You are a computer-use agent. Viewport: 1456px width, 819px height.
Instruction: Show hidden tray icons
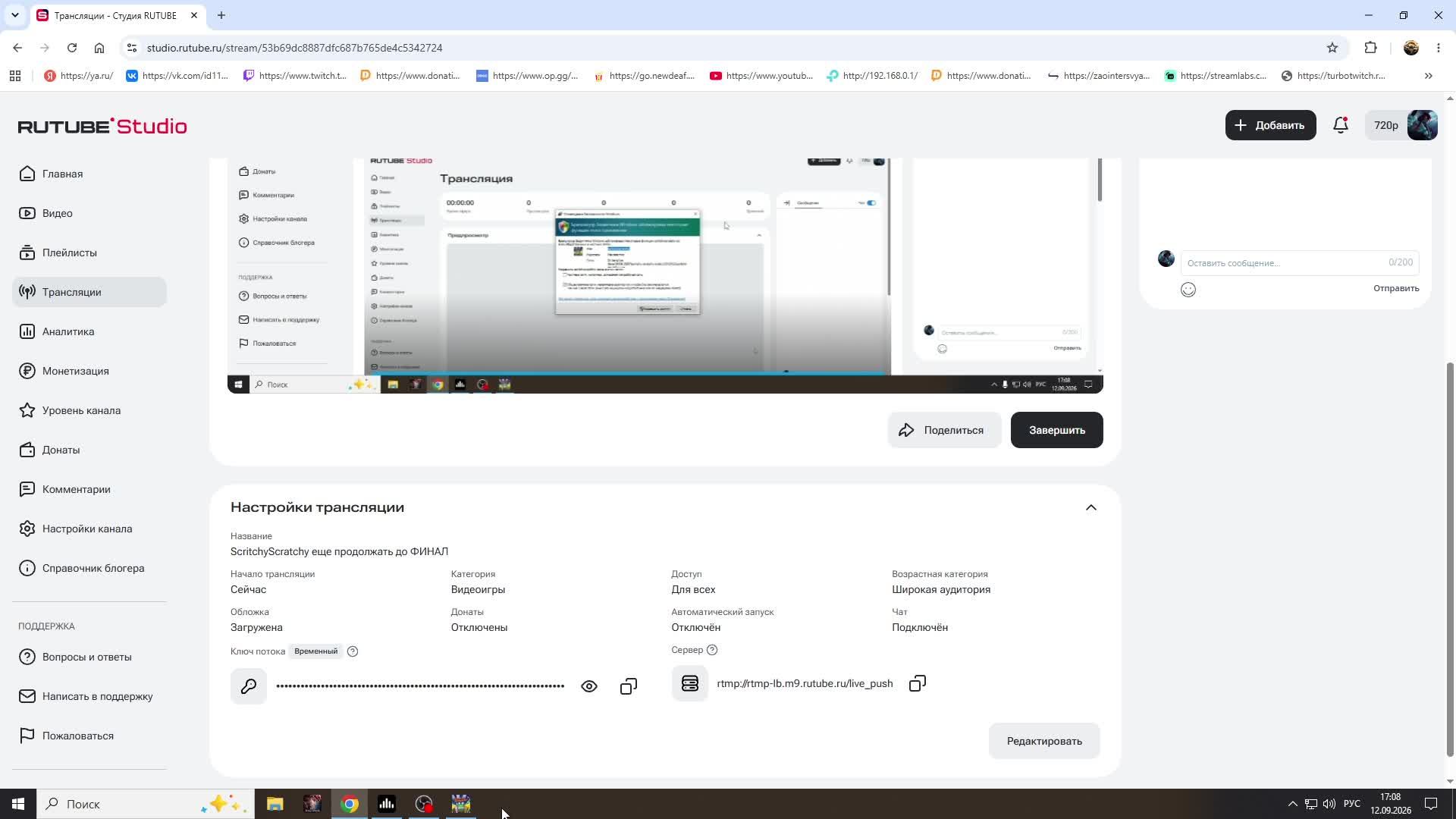1292,804
